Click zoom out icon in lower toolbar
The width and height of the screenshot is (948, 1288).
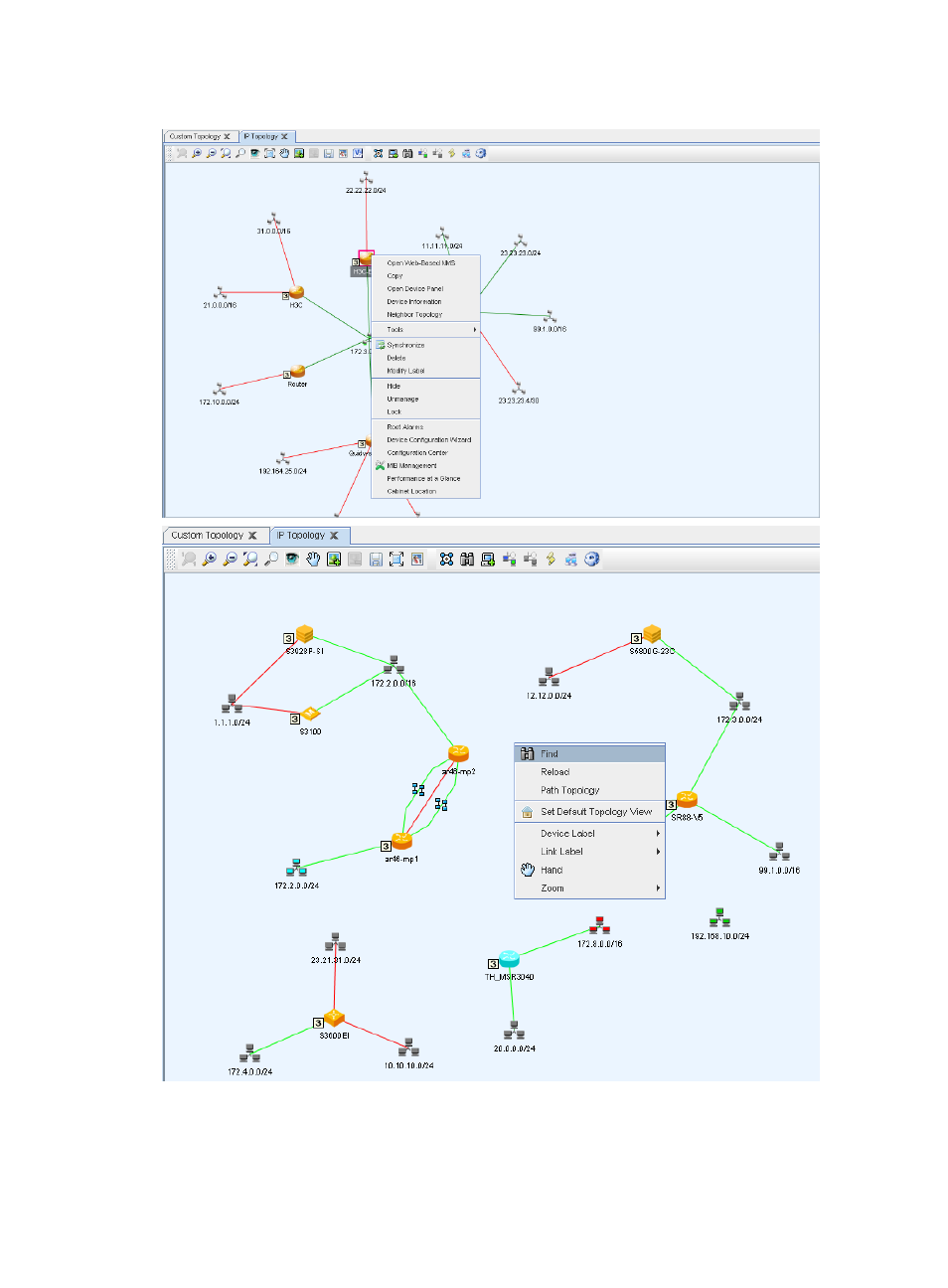click(x=230, y=560)
